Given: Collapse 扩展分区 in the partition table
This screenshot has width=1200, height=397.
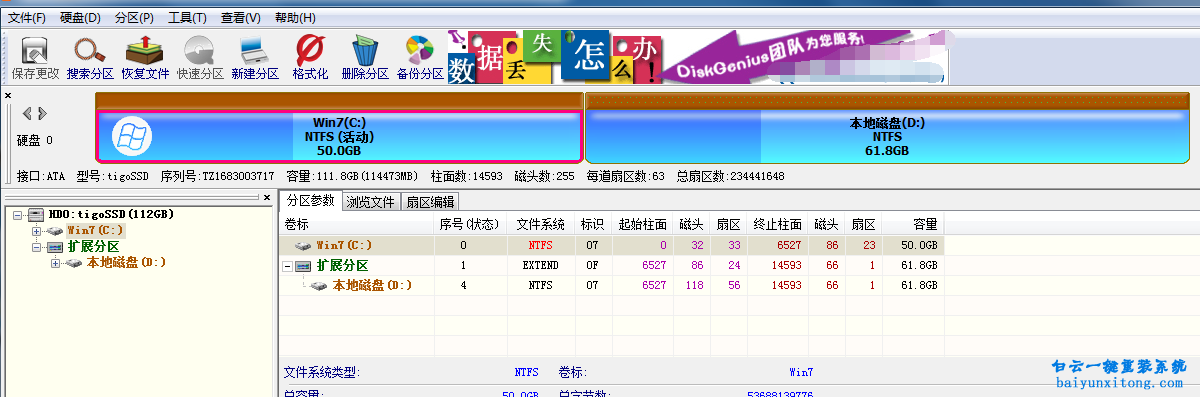Looking at the screenshot, I should pyautogui.click(x=288, y=266).
